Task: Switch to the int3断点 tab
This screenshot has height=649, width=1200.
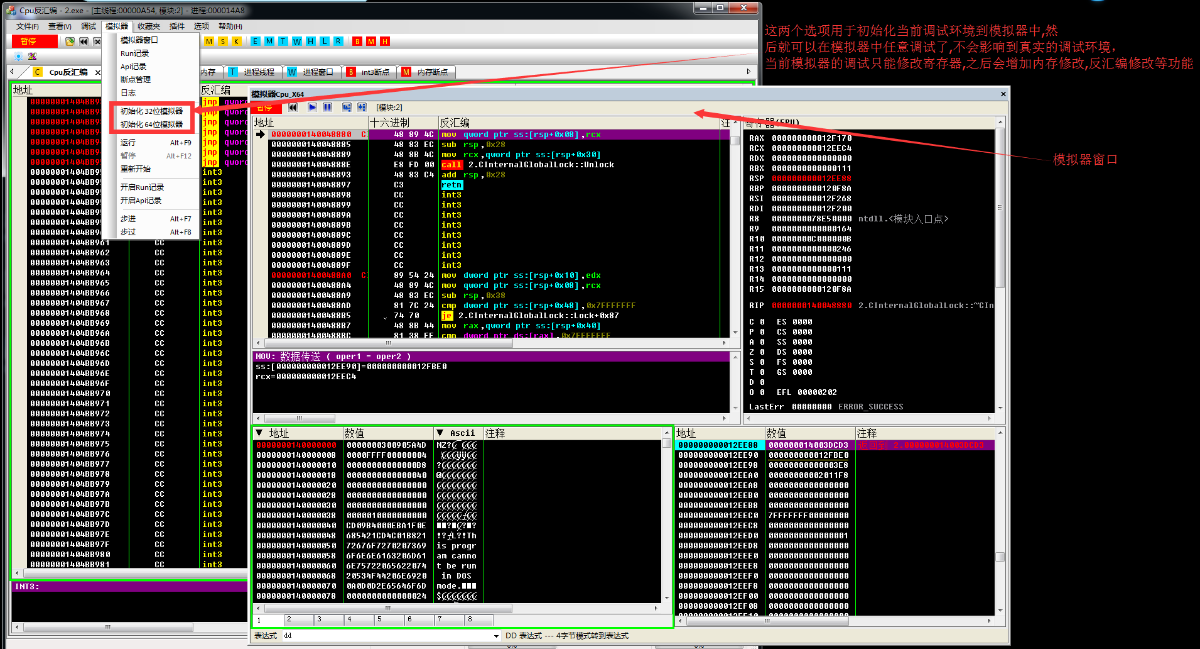Action: pyautogui.click(x=367, y=72)
